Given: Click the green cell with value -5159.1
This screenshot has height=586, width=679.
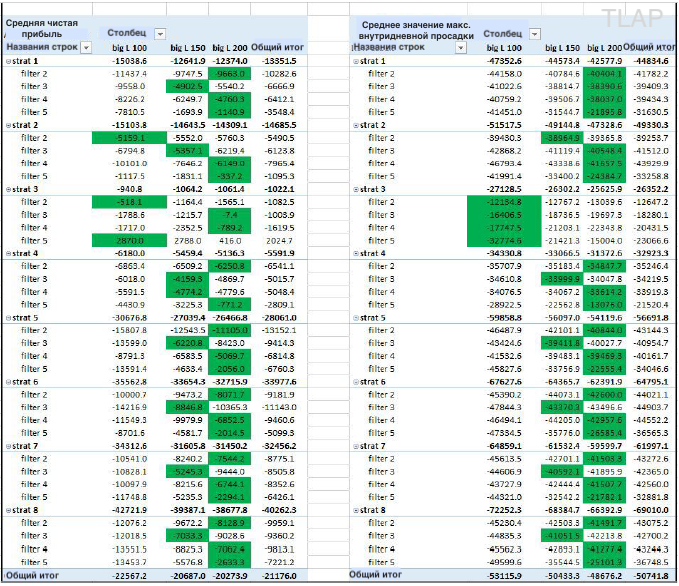Looking at the screenshot, I should (129, 138).
